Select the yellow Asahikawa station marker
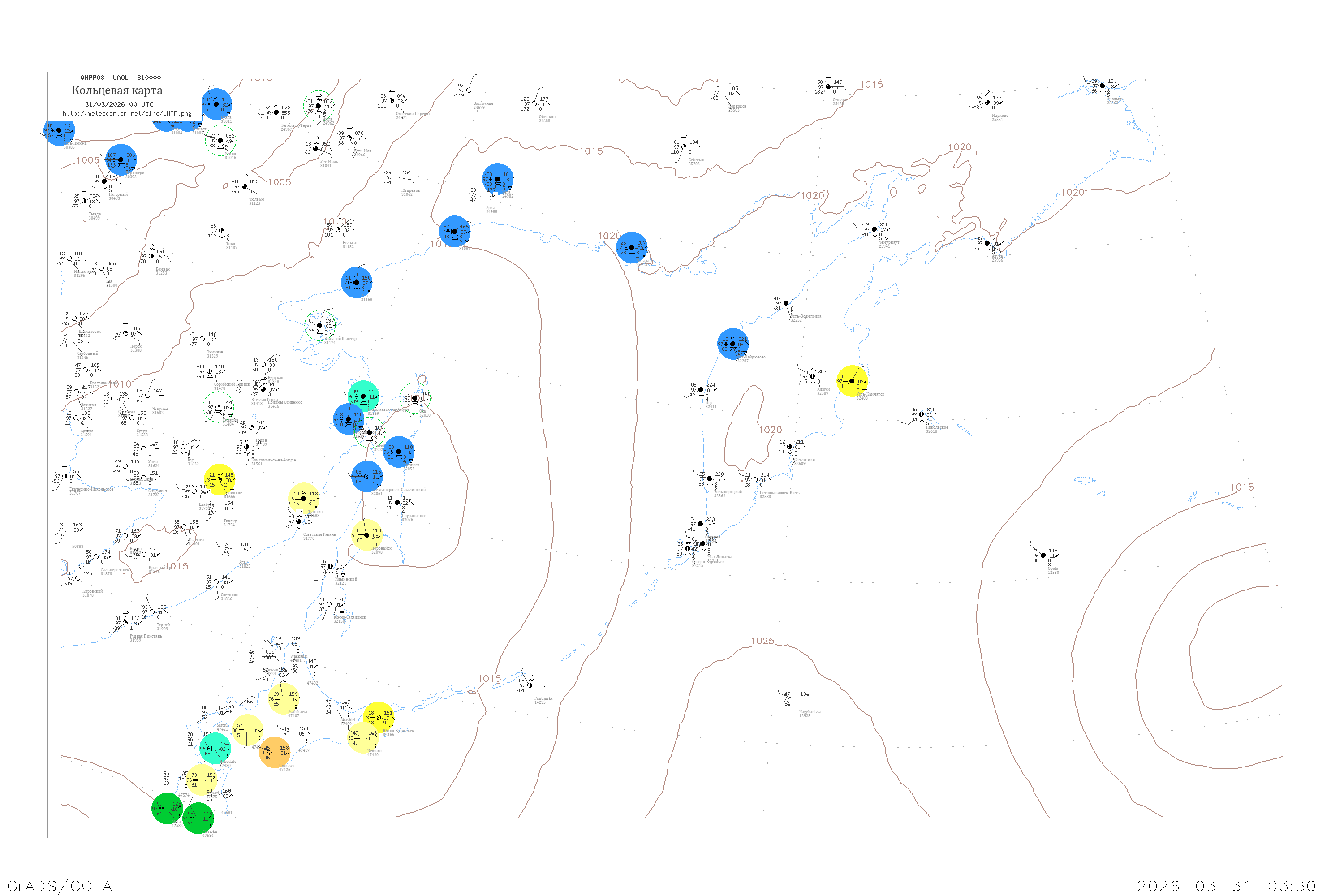 284,699
